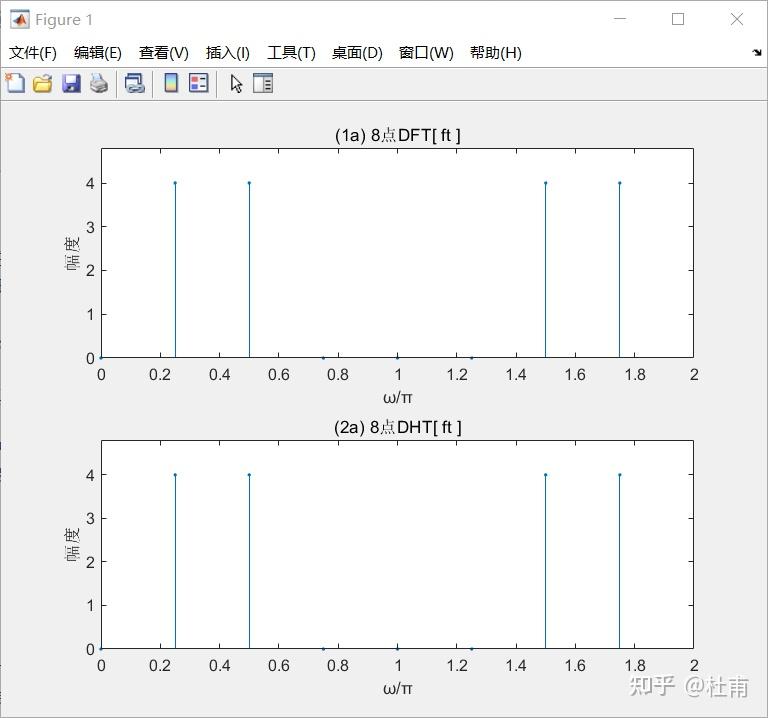Image resolution: width=768 pixels, height=718 pixels.
Task: Click the MATLAB logo in title bar
Action: point(20,20)
